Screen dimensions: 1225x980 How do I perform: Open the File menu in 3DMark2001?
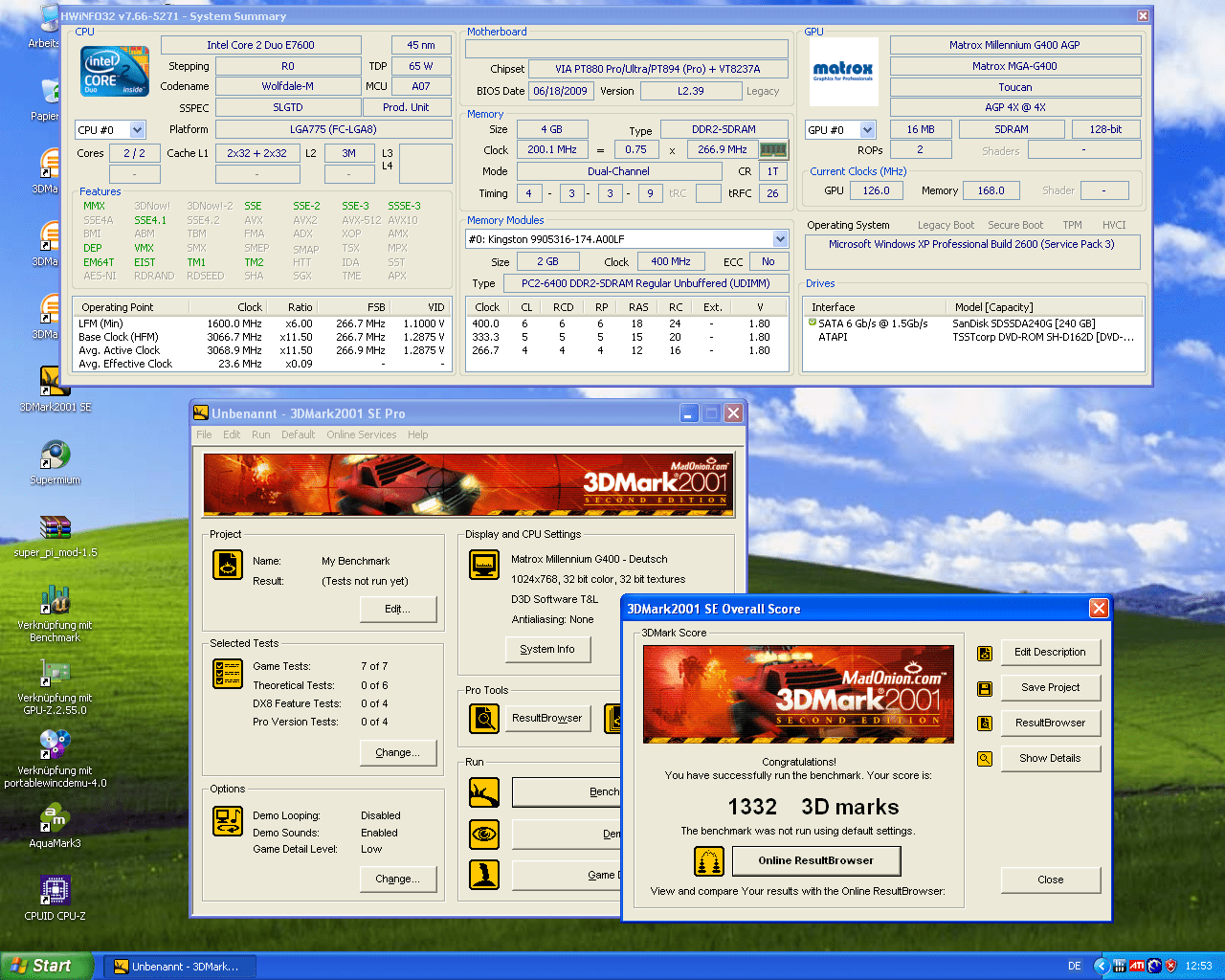(x=204, y=434)
